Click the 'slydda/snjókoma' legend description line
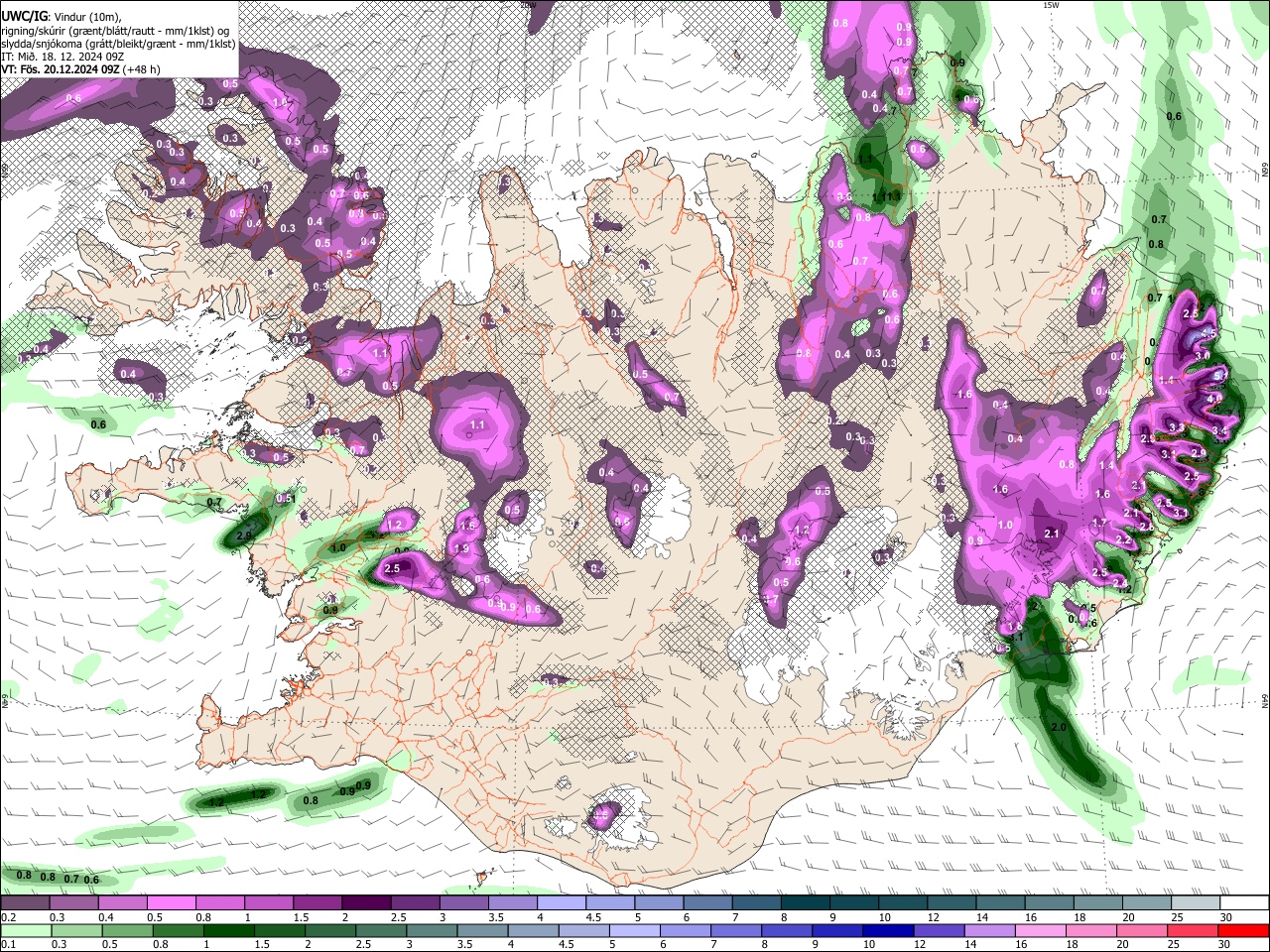1270x952 pixels. [x=118, y=45]
